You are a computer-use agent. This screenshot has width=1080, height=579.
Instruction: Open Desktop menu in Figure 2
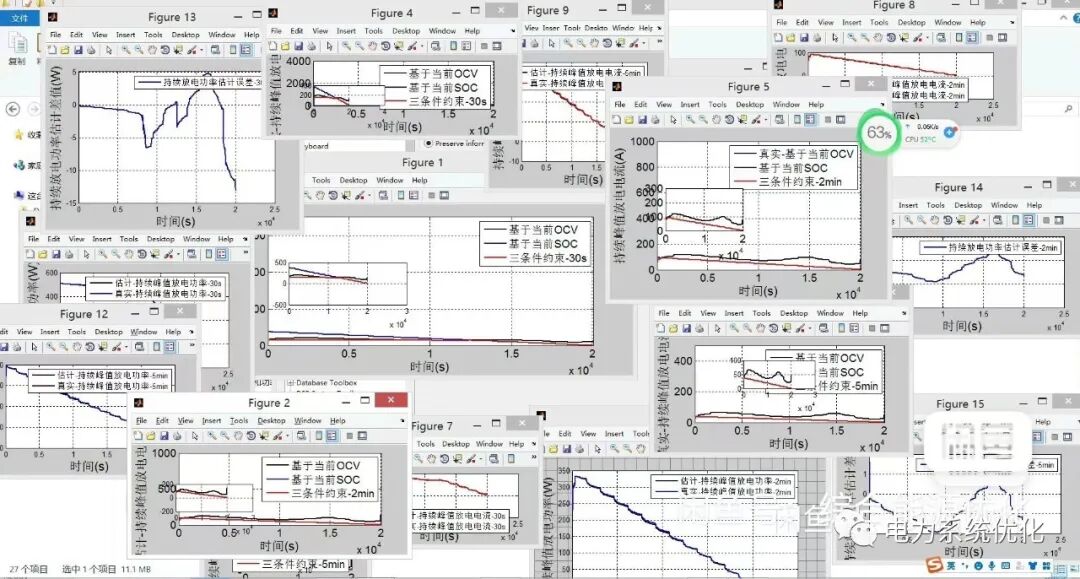(x=271, y=421)
